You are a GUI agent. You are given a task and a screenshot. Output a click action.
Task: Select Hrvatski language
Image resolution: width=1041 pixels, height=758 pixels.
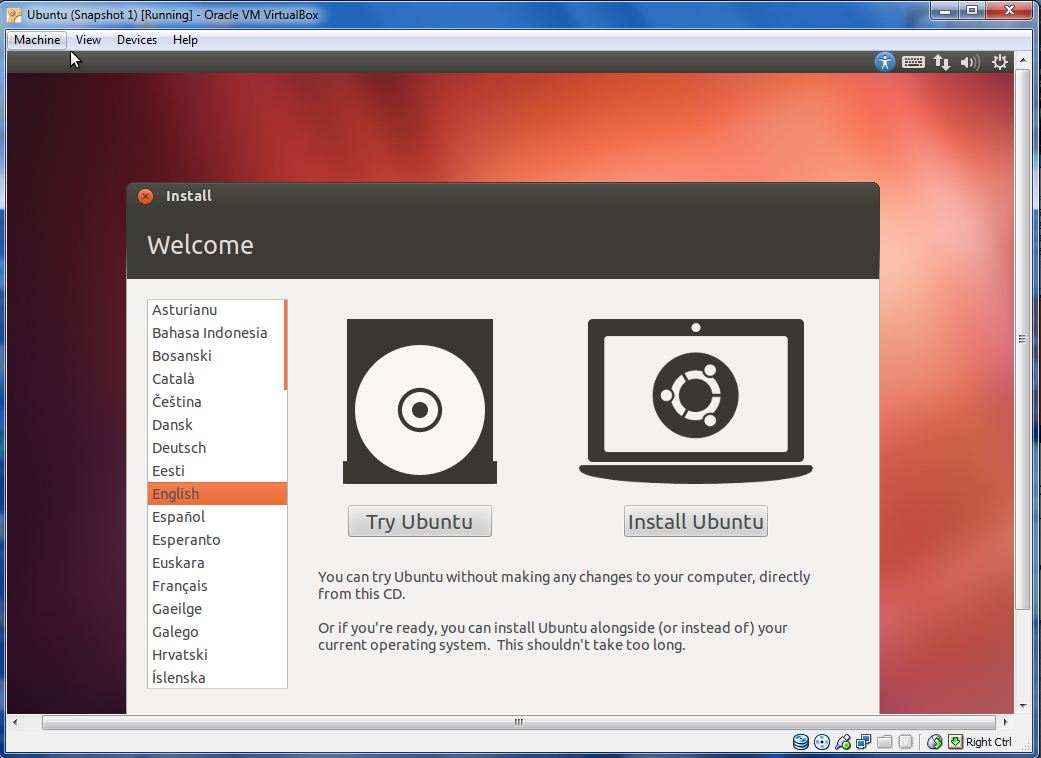pos(217,655)
